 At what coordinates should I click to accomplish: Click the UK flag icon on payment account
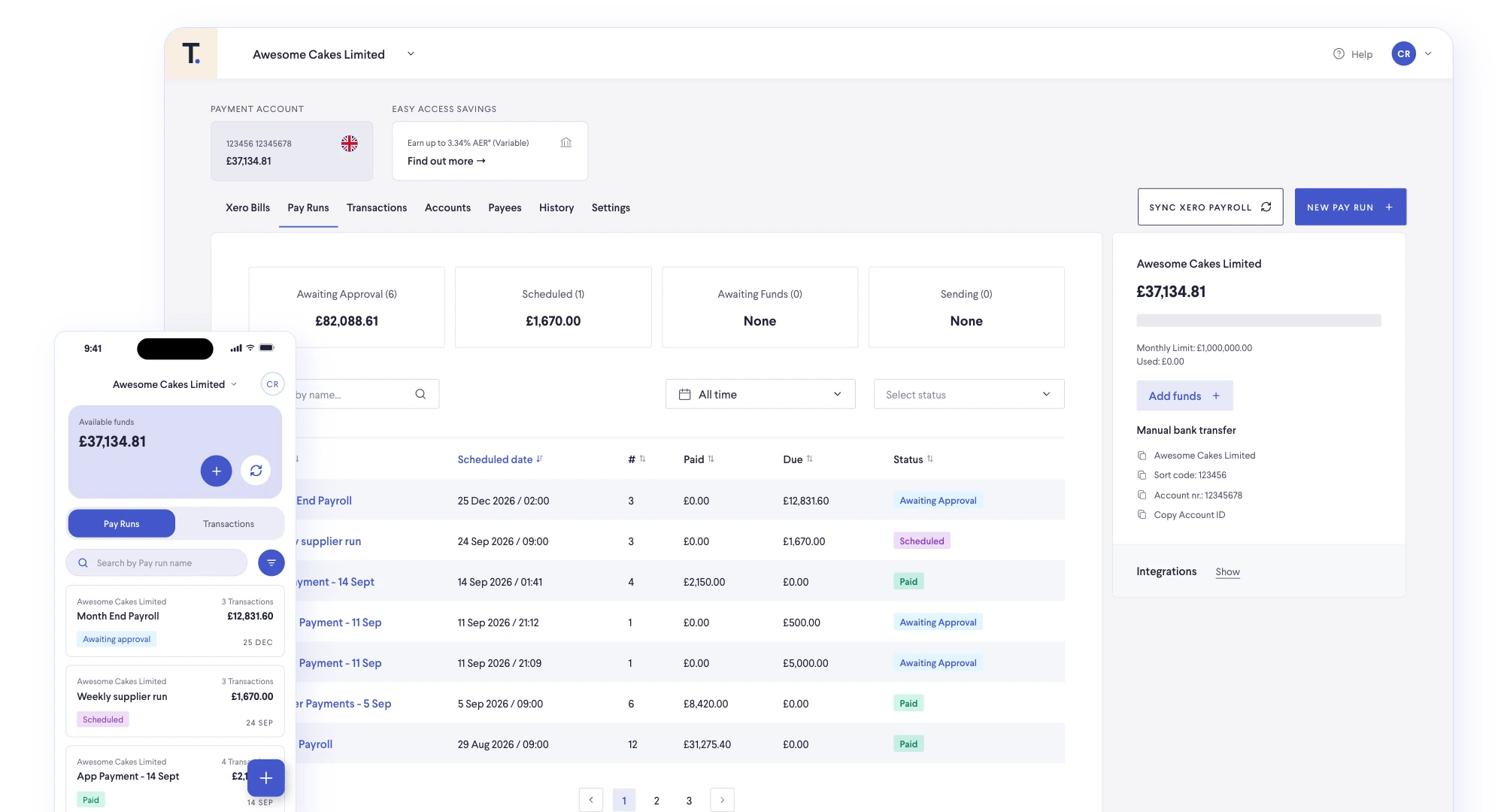(x=349, y=144)
